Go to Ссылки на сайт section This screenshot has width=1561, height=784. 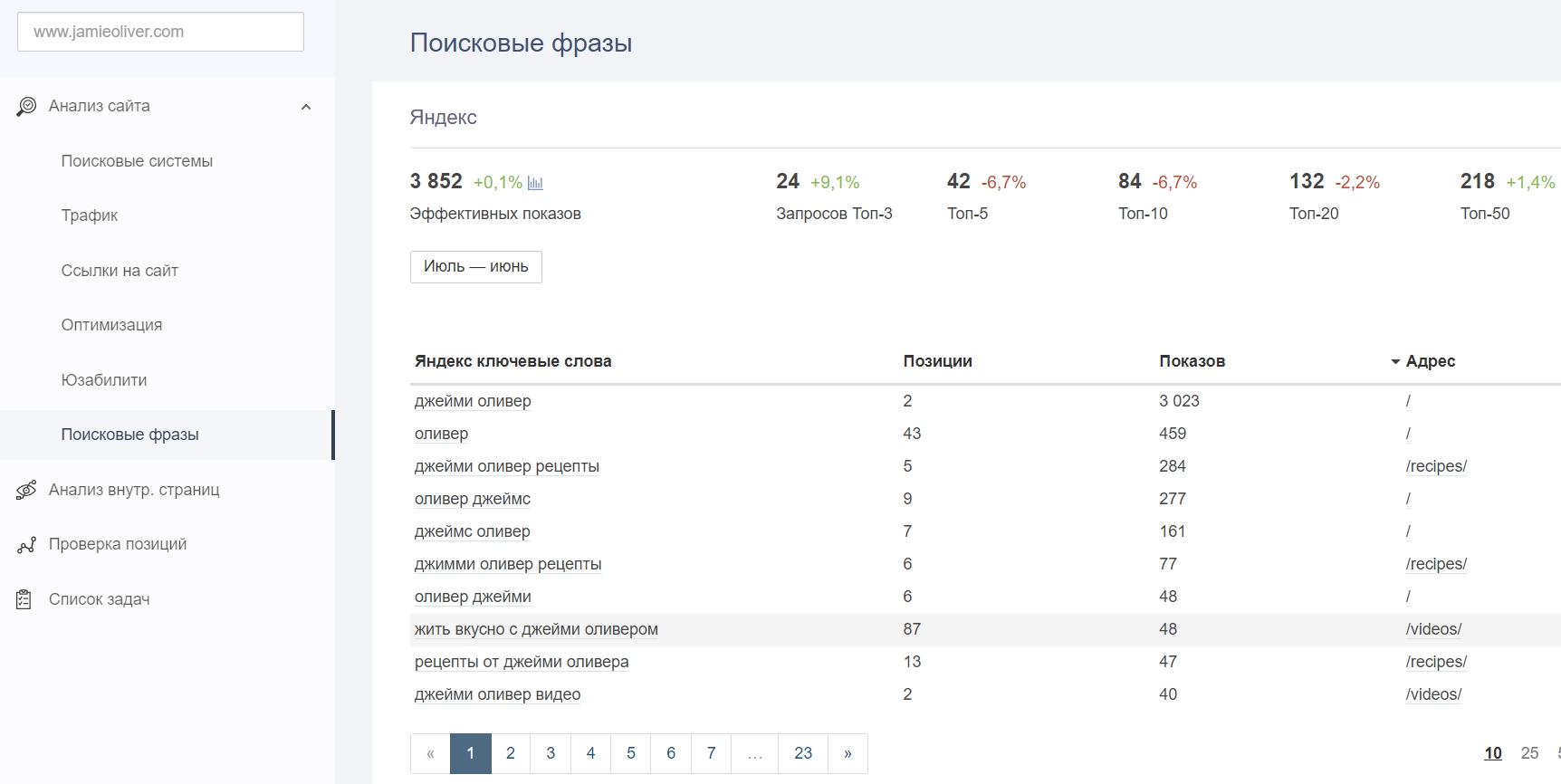tap(120, 271)
